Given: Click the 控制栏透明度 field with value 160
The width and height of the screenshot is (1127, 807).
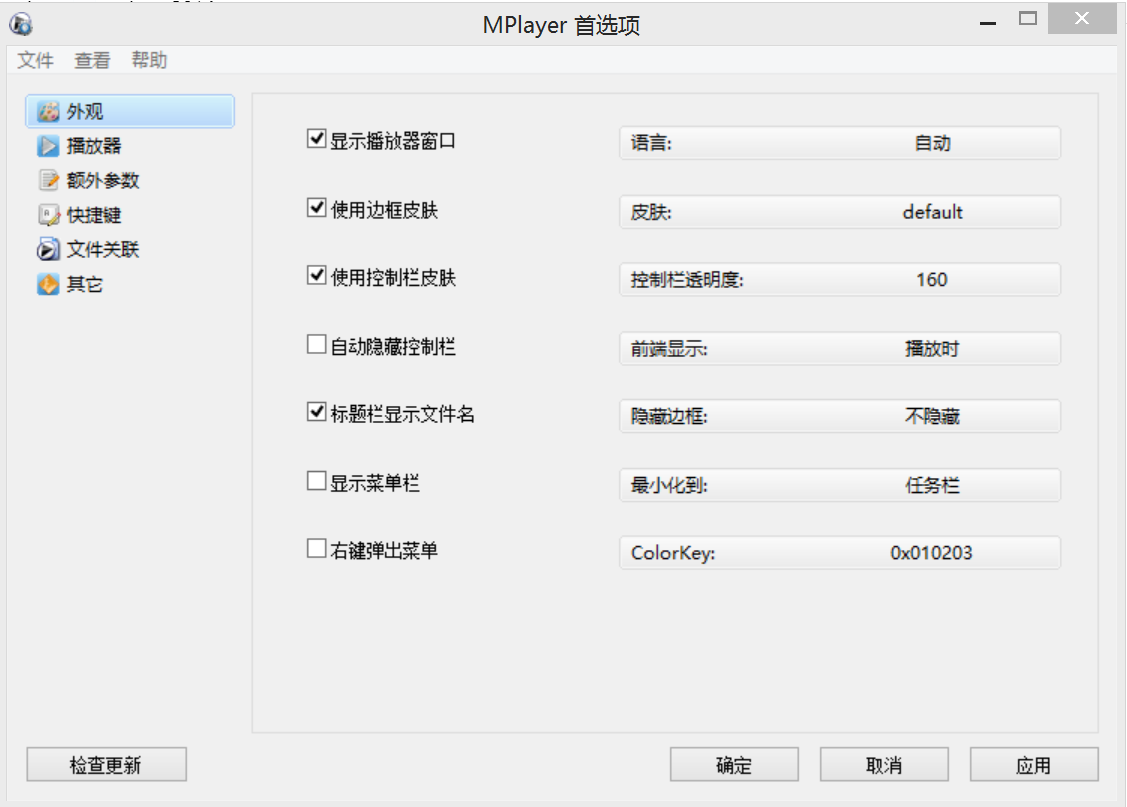Looking at the screenshot, I should 840,280.
